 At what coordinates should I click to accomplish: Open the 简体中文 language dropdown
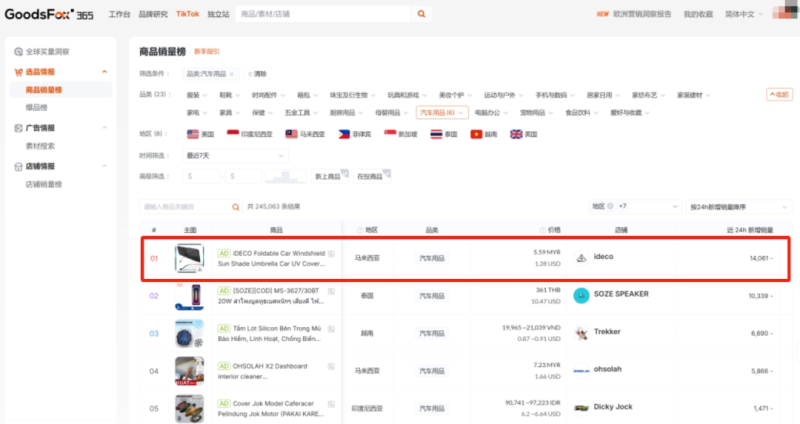[x=742, y=14]
